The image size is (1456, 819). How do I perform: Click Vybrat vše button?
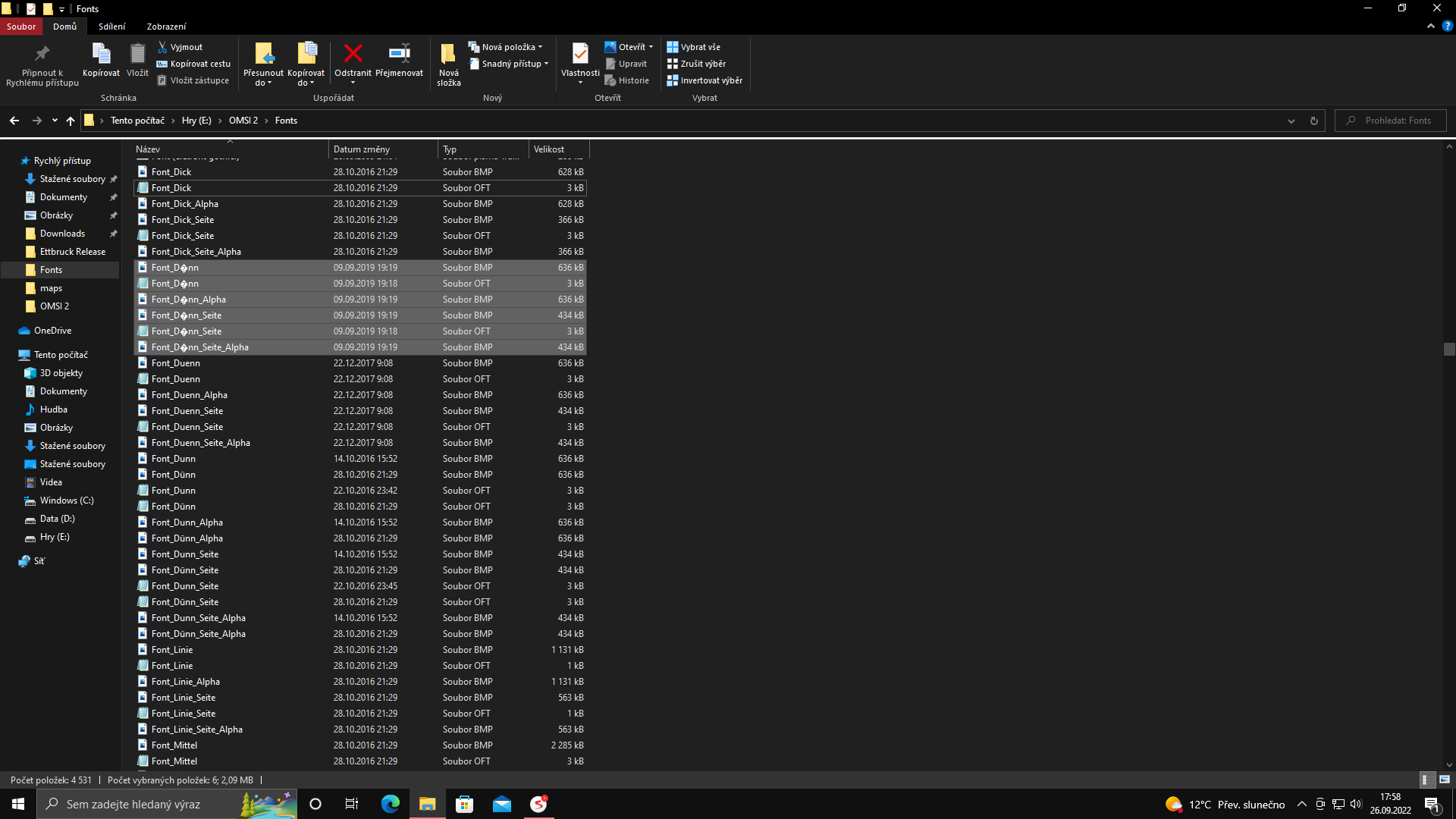pos(694,47)
